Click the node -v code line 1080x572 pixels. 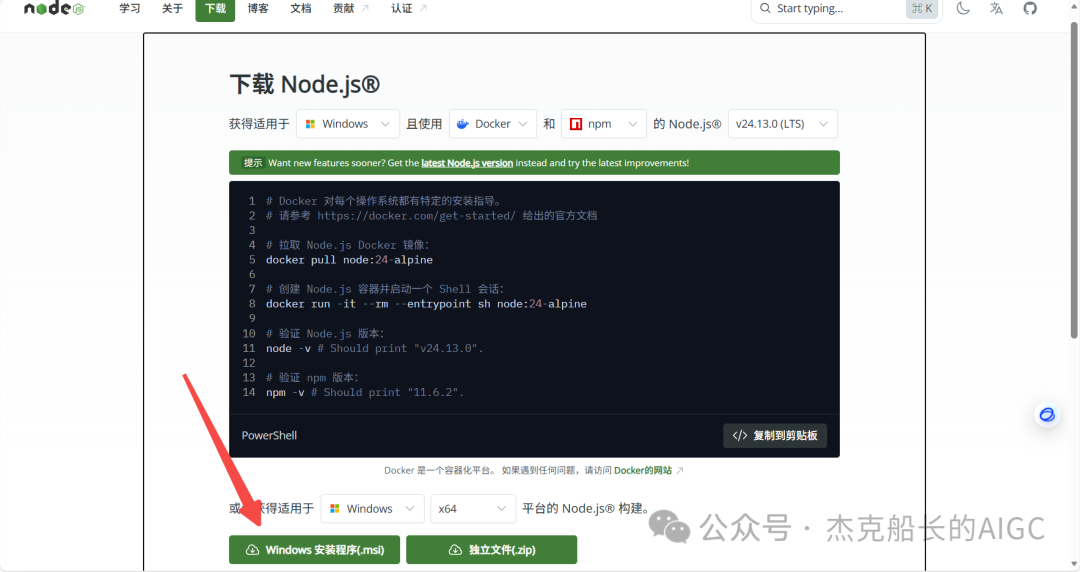point(375,348)
